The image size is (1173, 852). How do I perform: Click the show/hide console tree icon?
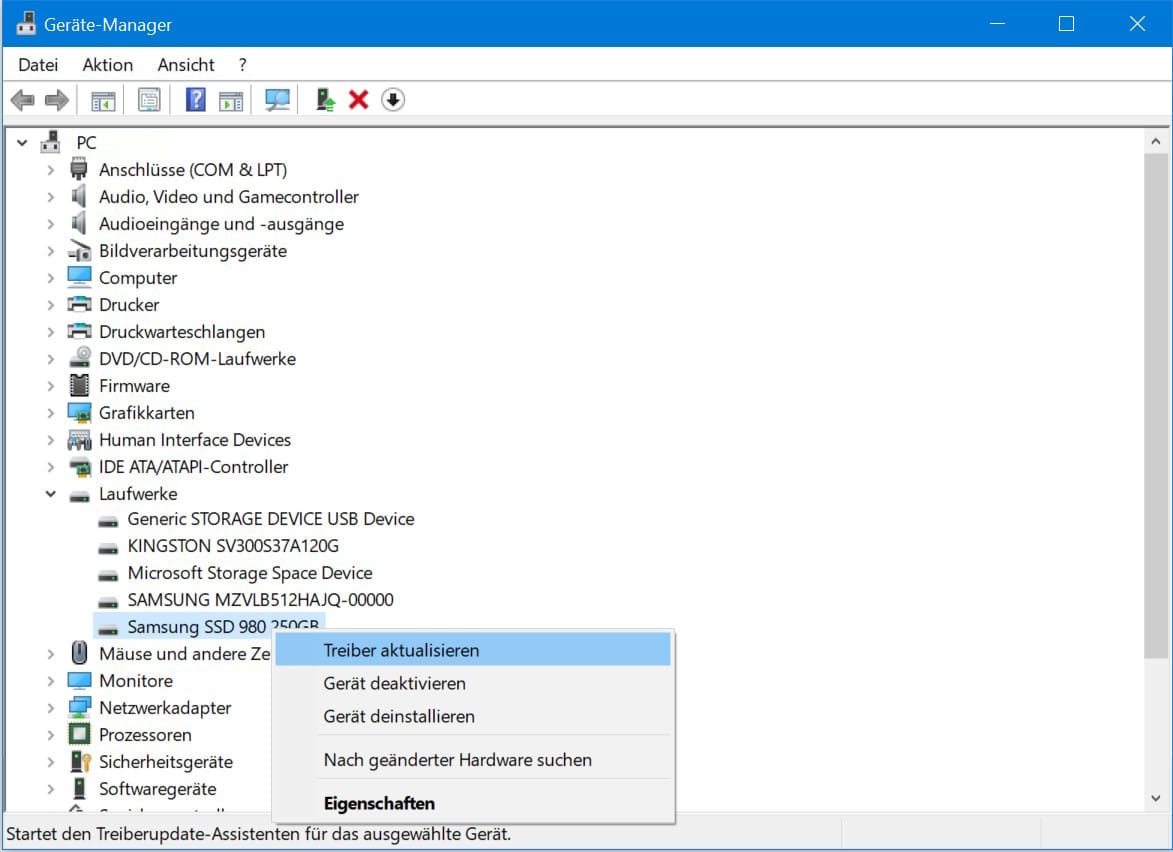[x=103, y=100]
